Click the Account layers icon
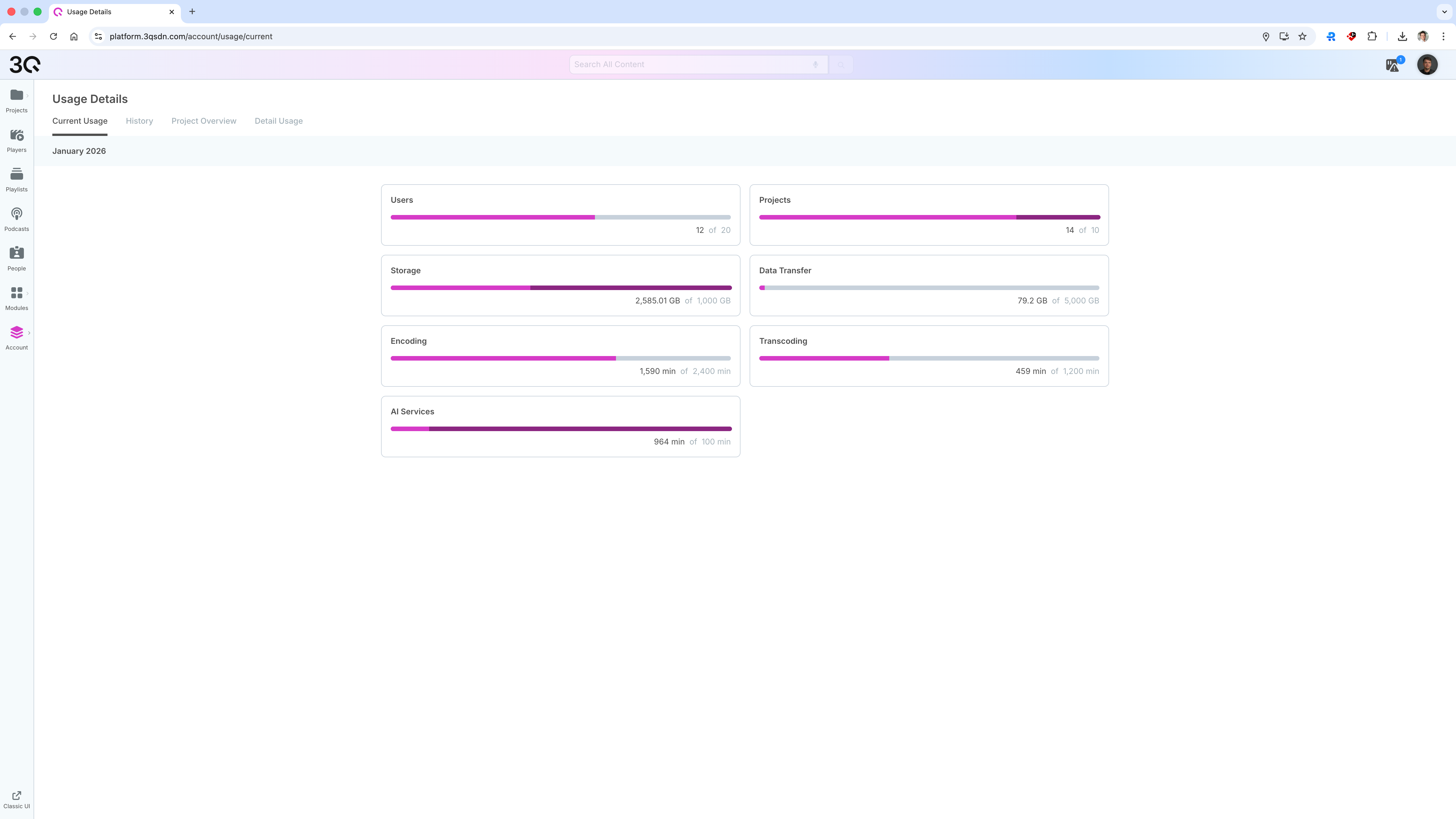Image resolution: width=1456 pixels, height=819 pixels. (16, 332)
